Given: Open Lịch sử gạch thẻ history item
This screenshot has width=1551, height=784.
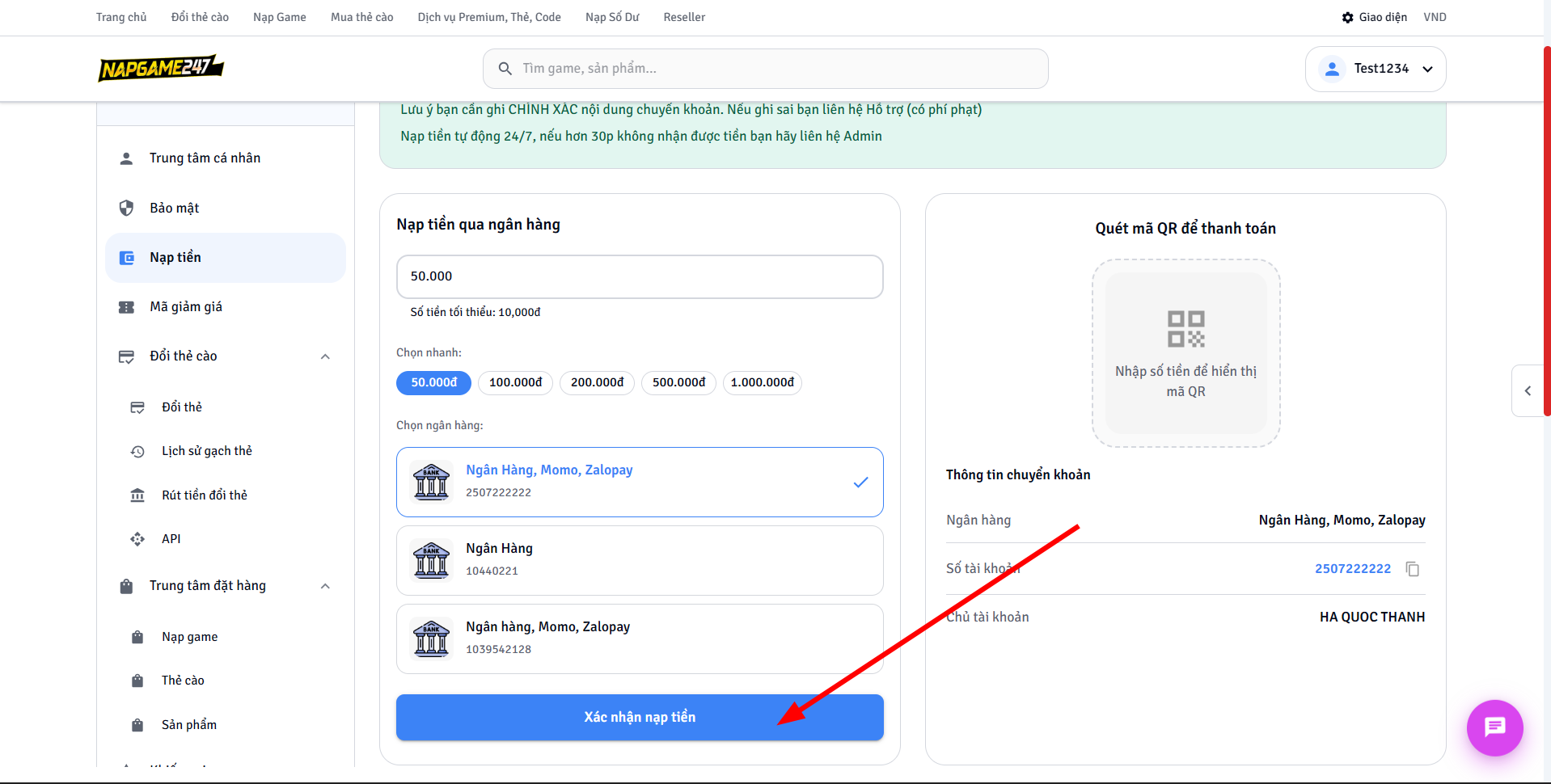Looking at the screenshot, I should (x=206, y=451).
